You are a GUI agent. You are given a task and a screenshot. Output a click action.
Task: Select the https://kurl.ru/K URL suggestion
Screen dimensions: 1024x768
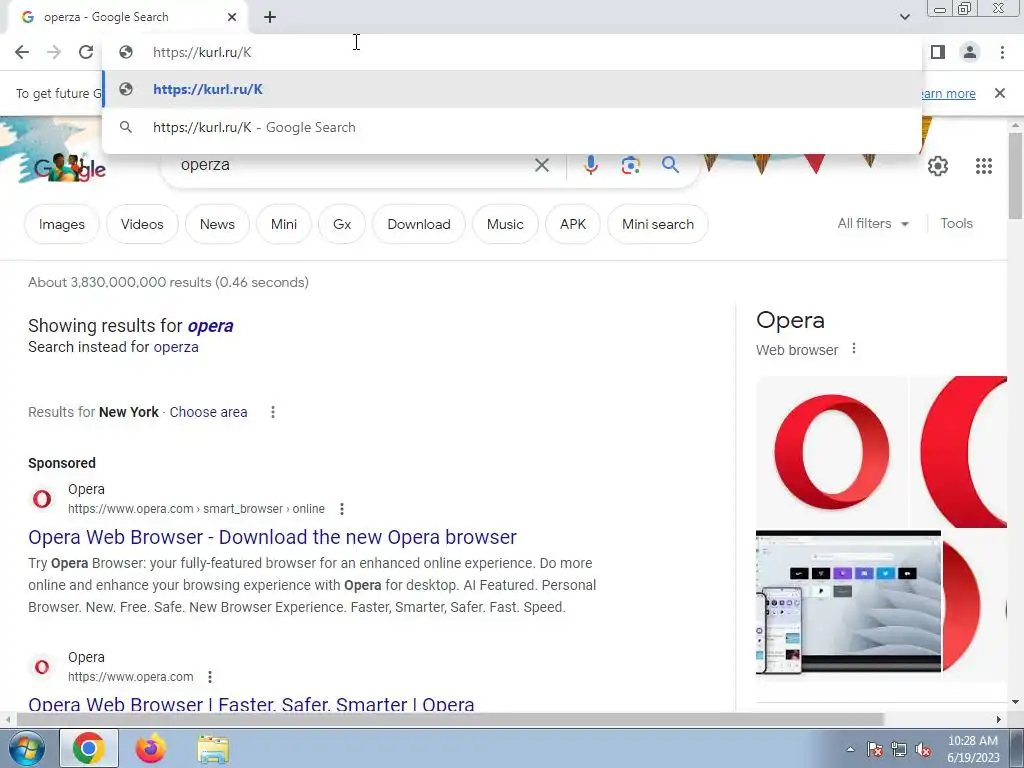[x=512, y=89]
